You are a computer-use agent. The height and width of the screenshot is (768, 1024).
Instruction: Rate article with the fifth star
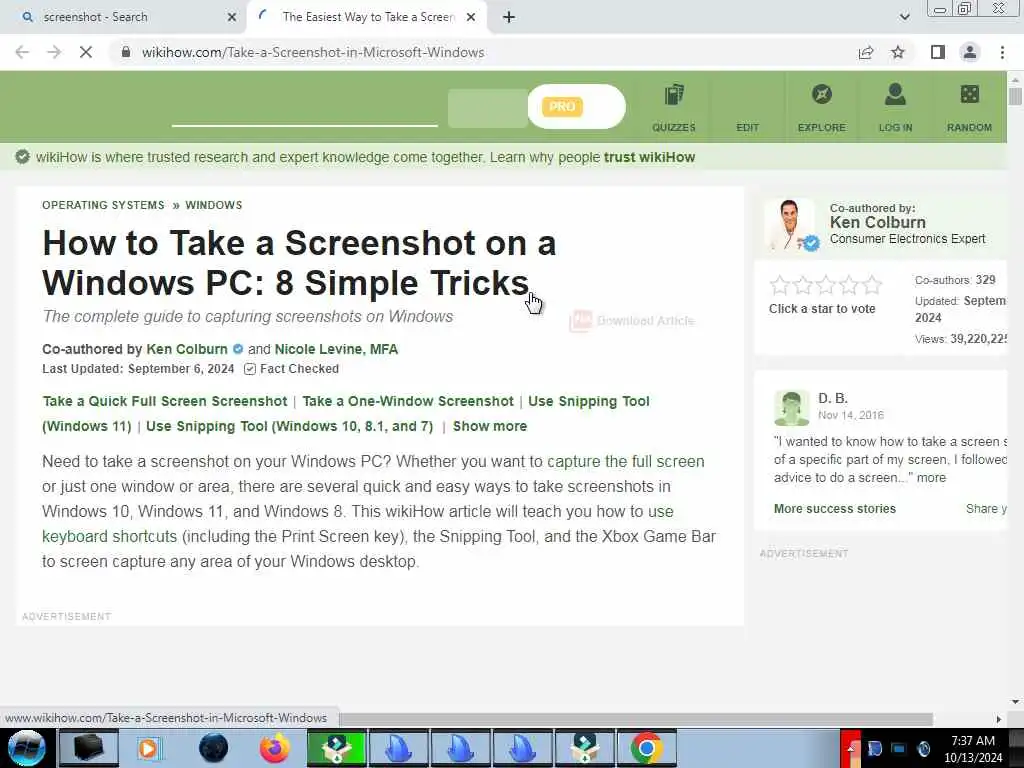872,285
